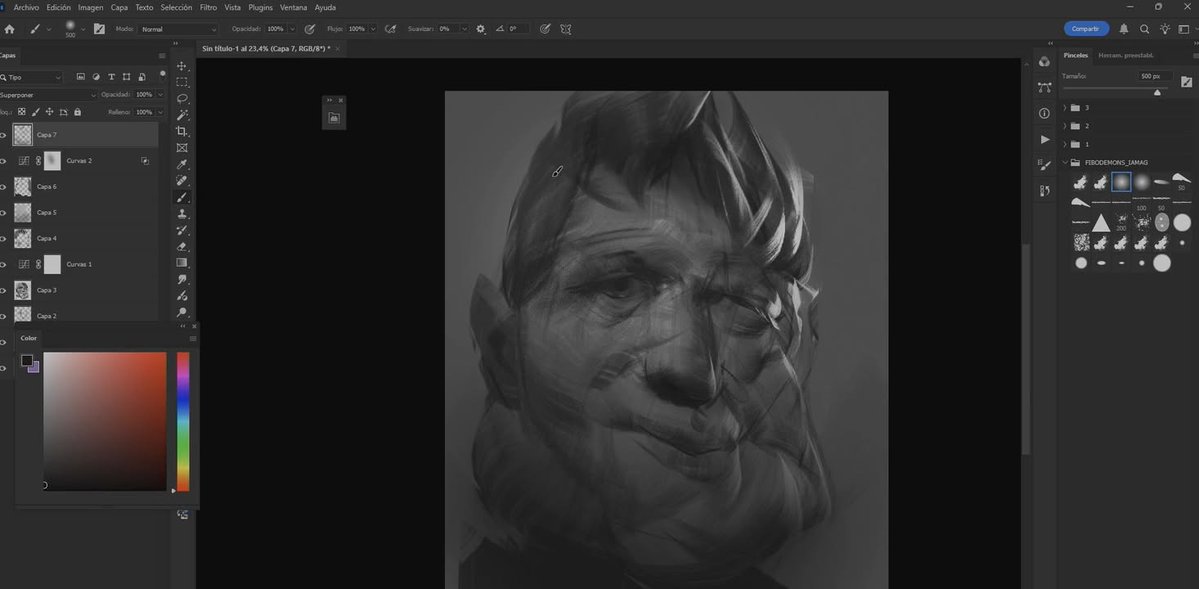The height and width of the screenshot is (589, 1199).
Task: Select the Eyedropper tool
Action: tap(182, 164)
